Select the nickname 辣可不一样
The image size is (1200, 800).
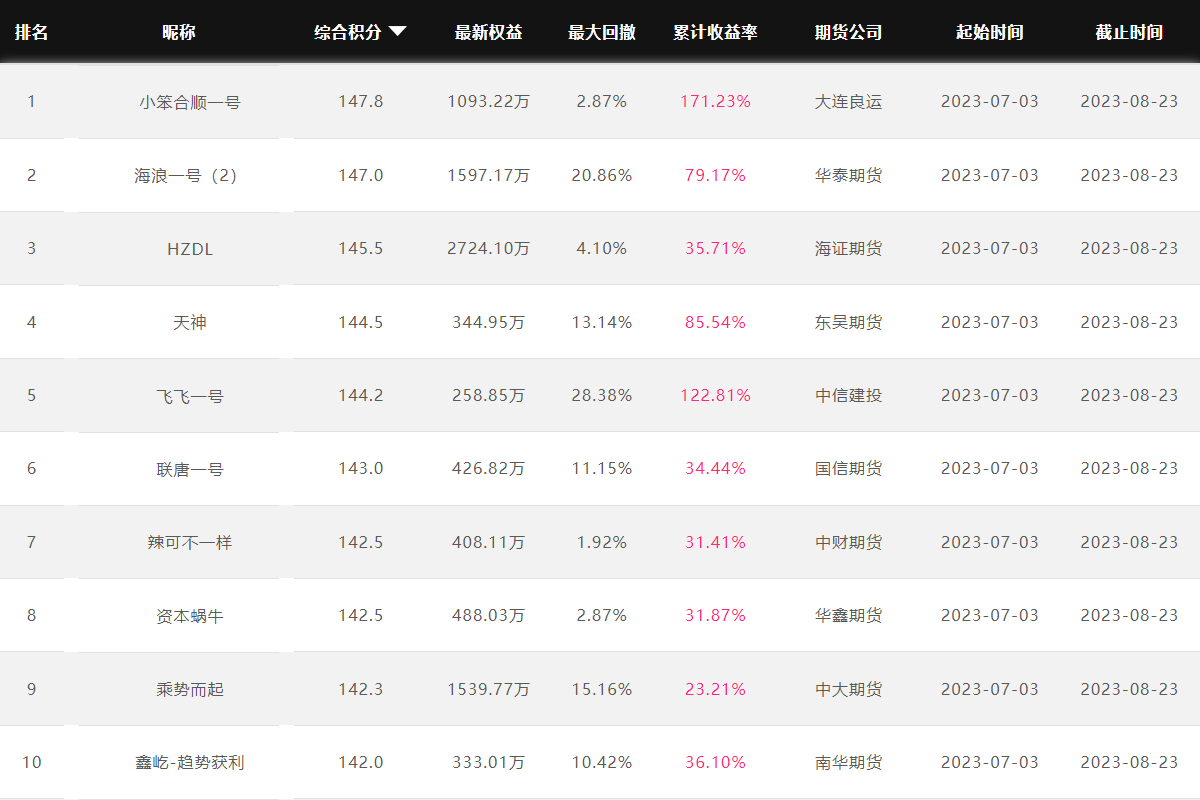pos(190,542)
